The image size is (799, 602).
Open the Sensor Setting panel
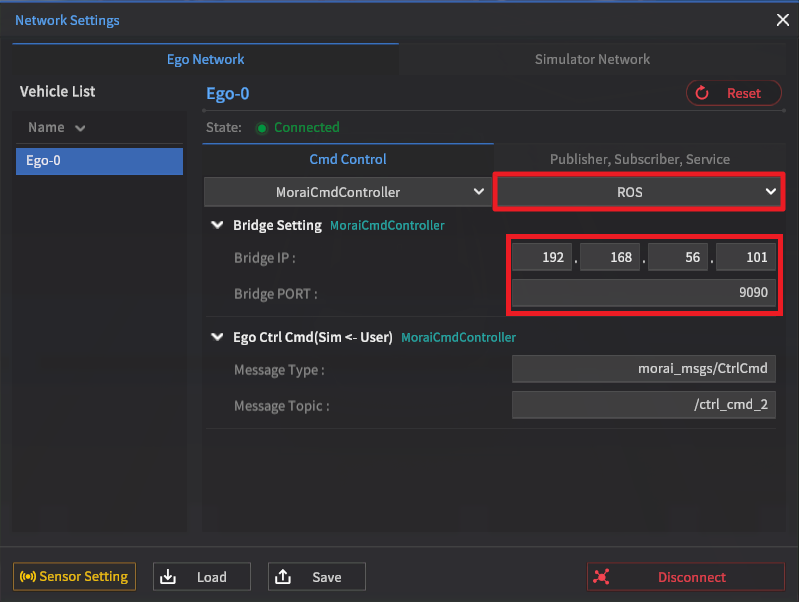(x=74, y=577)
